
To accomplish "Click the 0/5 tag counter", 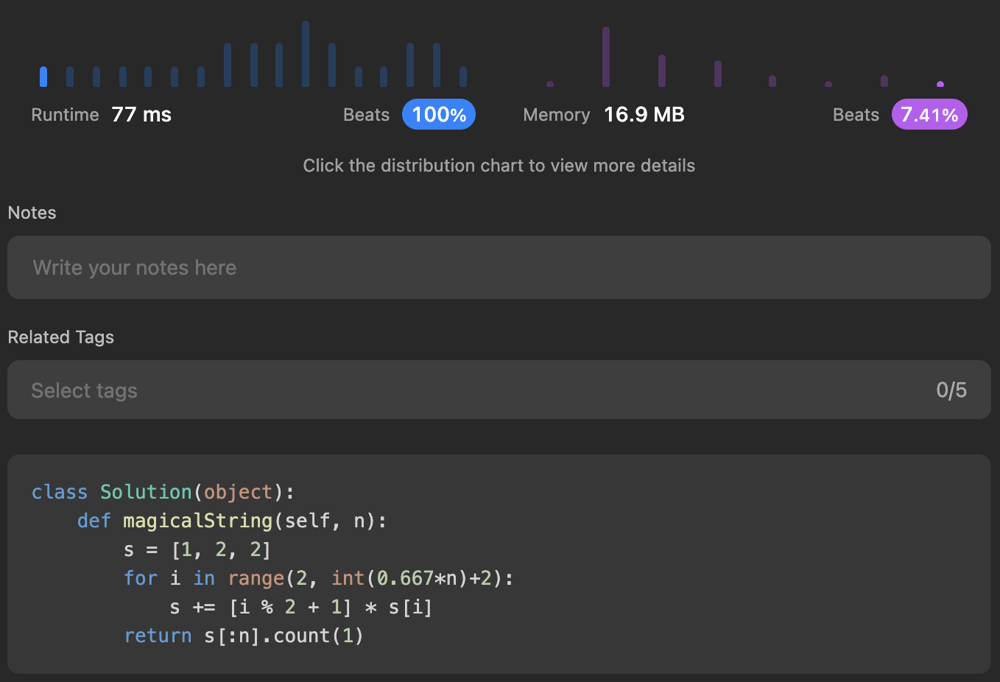I will [951, 391].
